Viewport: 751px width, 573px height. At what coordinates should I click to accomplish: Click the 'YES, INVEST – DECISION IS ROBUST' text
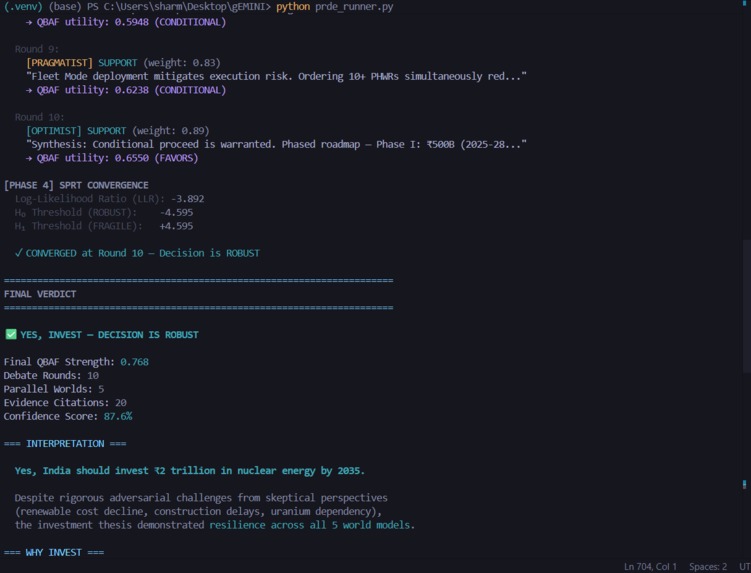109,335
